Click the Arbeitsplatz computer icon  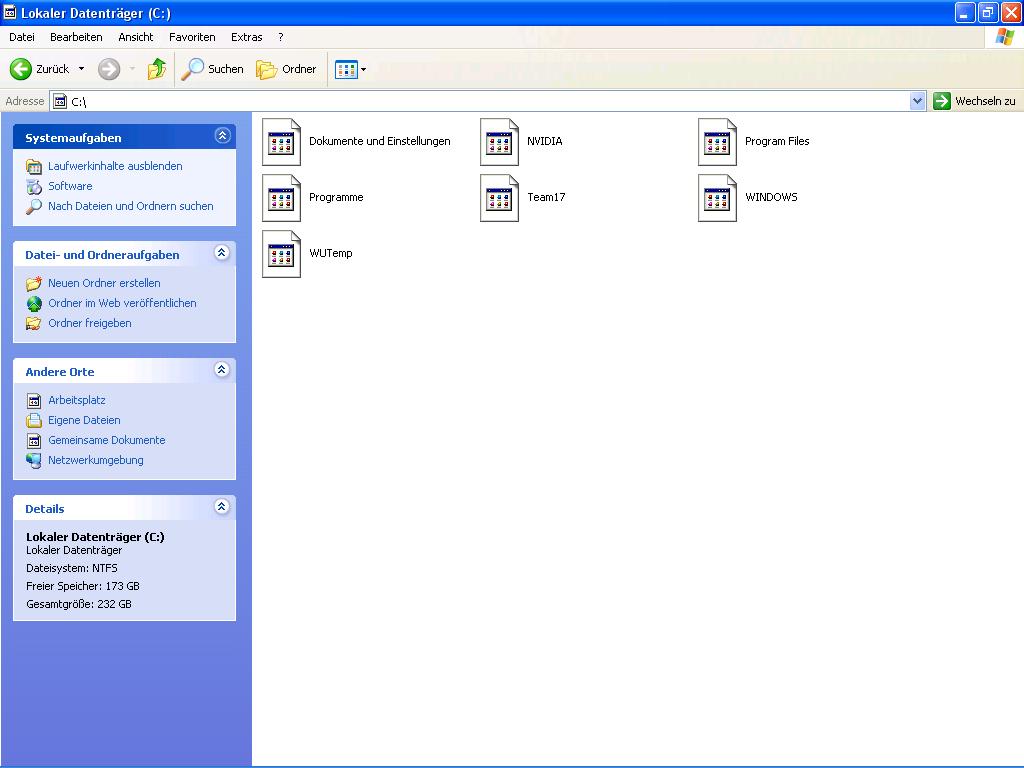pos(34,400)
